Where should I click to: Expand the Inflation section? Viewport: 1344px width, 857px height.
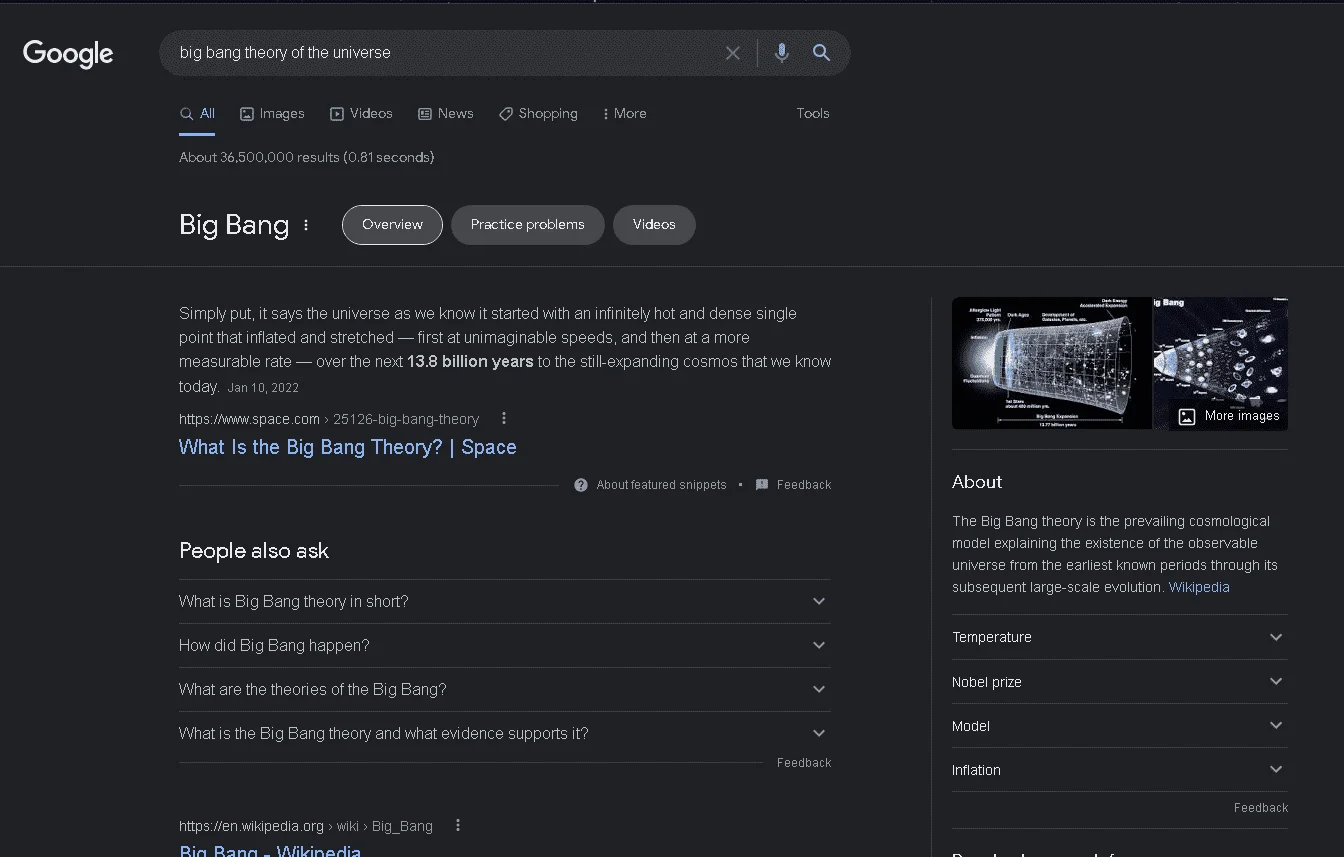pyautogui.click(x=1120, y=770)
